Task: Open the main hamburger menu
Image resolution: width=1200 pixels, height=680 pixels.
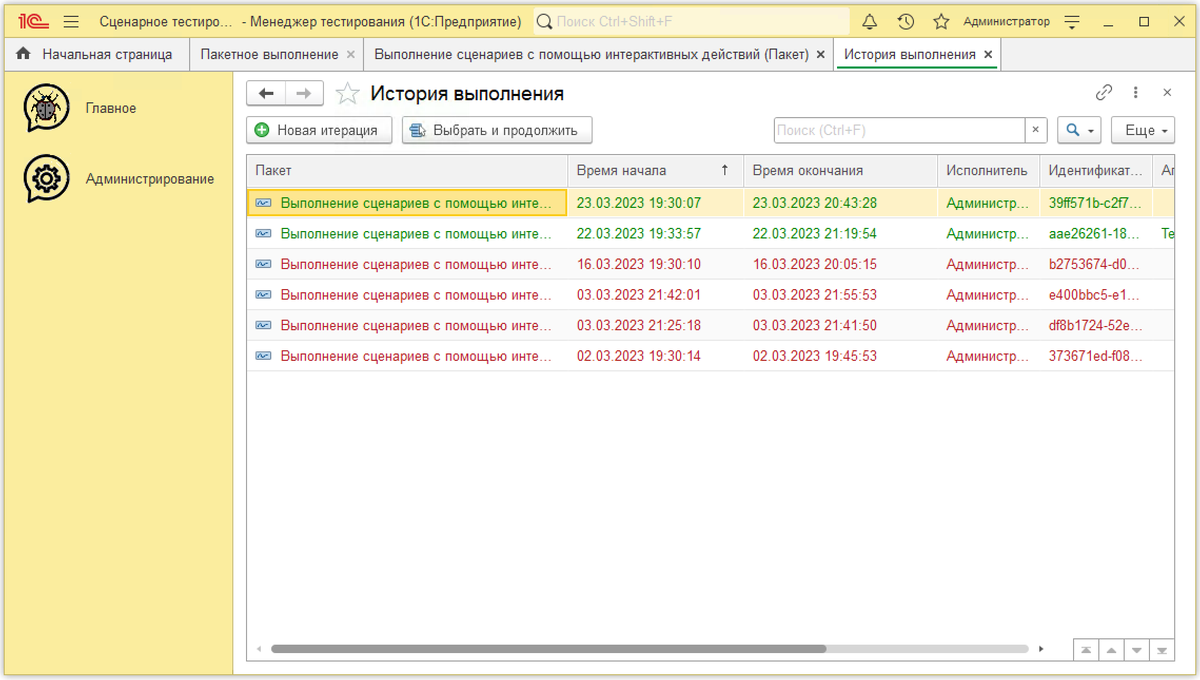Action: 71,22
